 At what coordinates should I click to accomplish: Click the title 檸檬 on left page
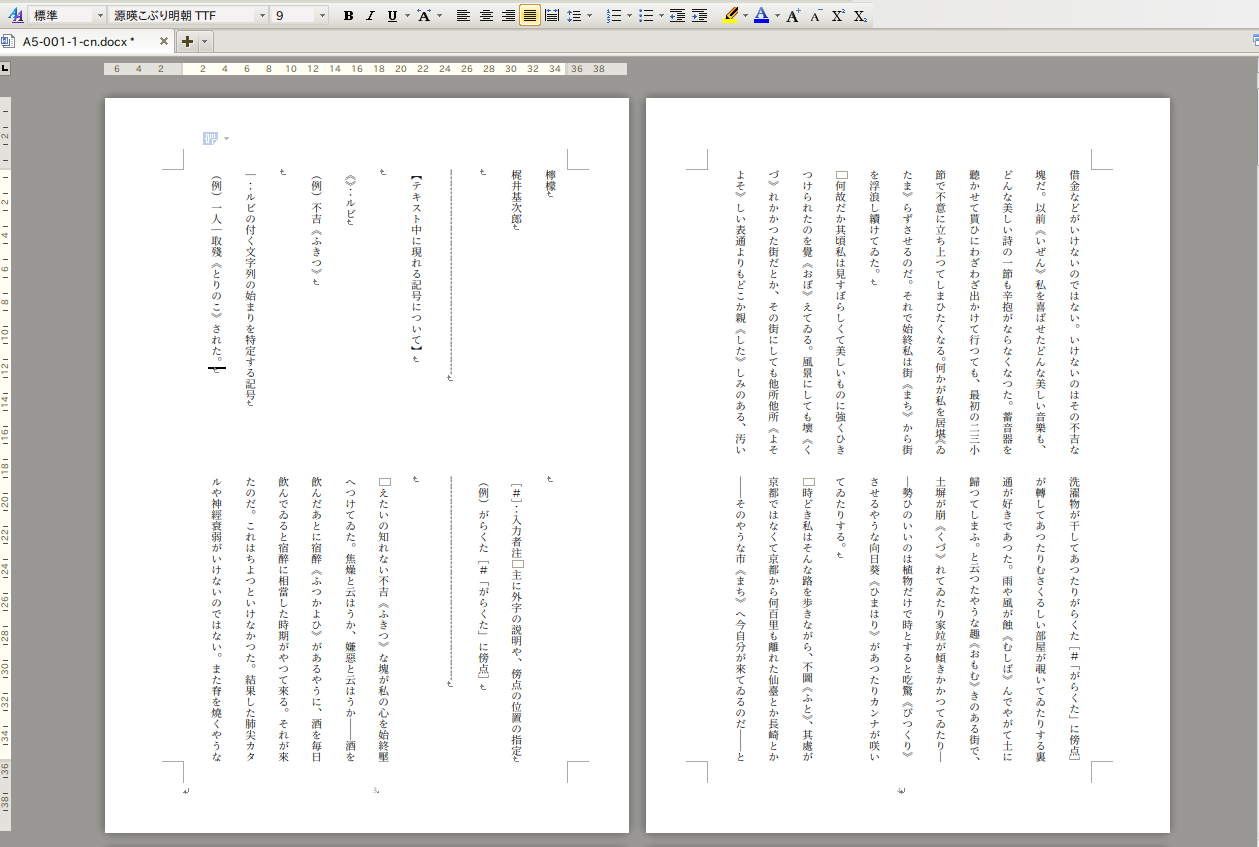(x=549, y=180)
